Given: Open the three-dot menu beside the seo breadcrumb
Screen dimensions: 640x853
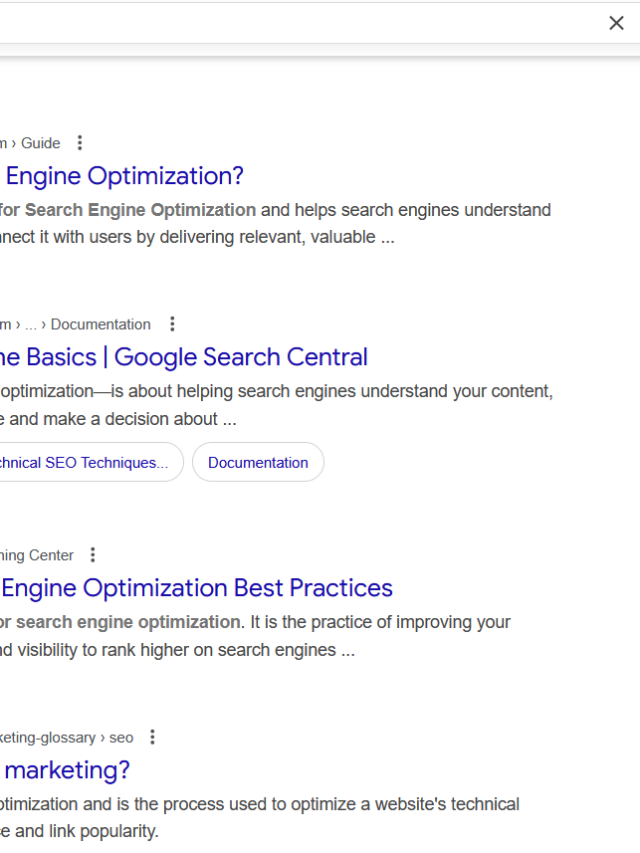Looking at the screenshot, I should pos(152,737).
